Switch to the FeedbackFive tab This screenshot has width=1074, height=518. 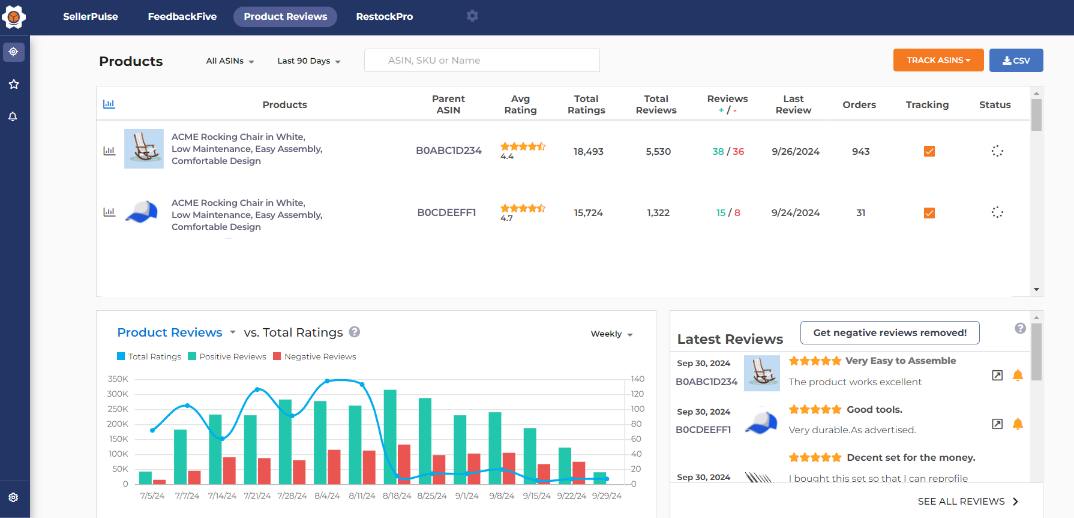182,16
